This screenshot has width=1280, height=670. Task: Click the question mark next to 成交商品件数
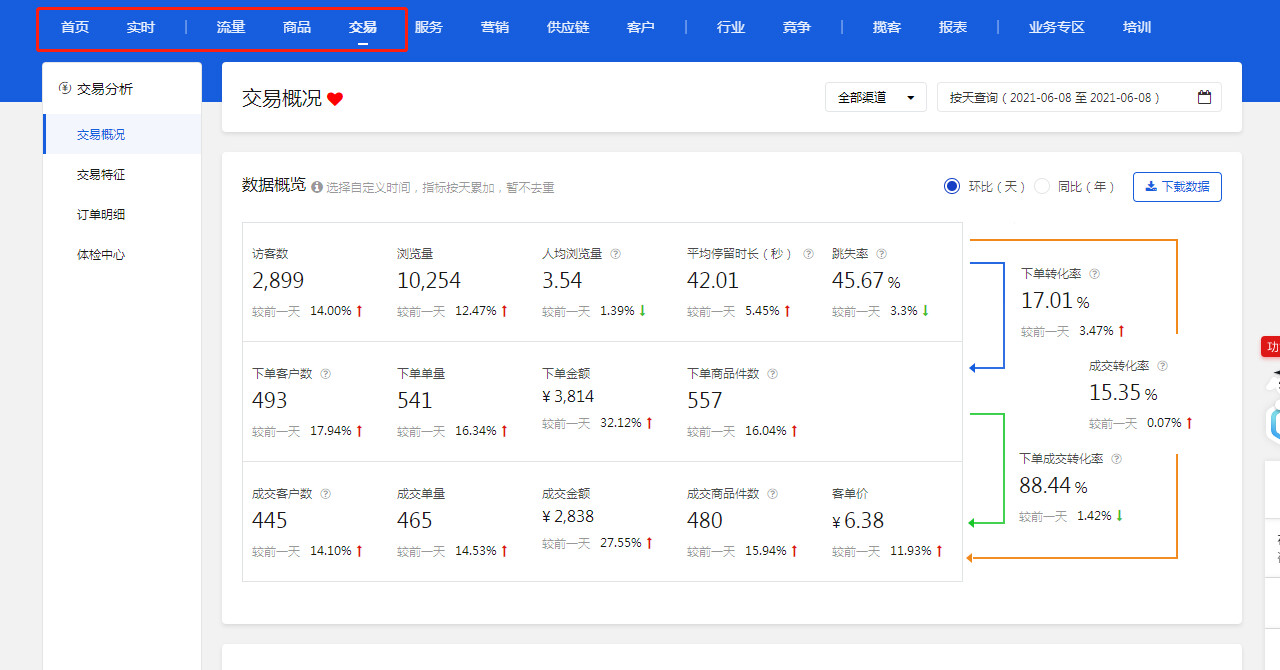click(772, 494)
